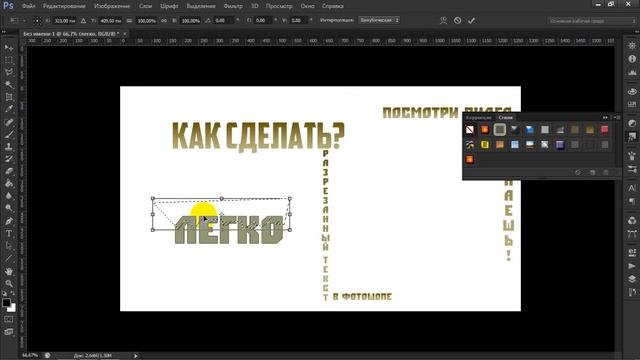Cancel the transform
This screenshot has width=640, height=360.
458,20
